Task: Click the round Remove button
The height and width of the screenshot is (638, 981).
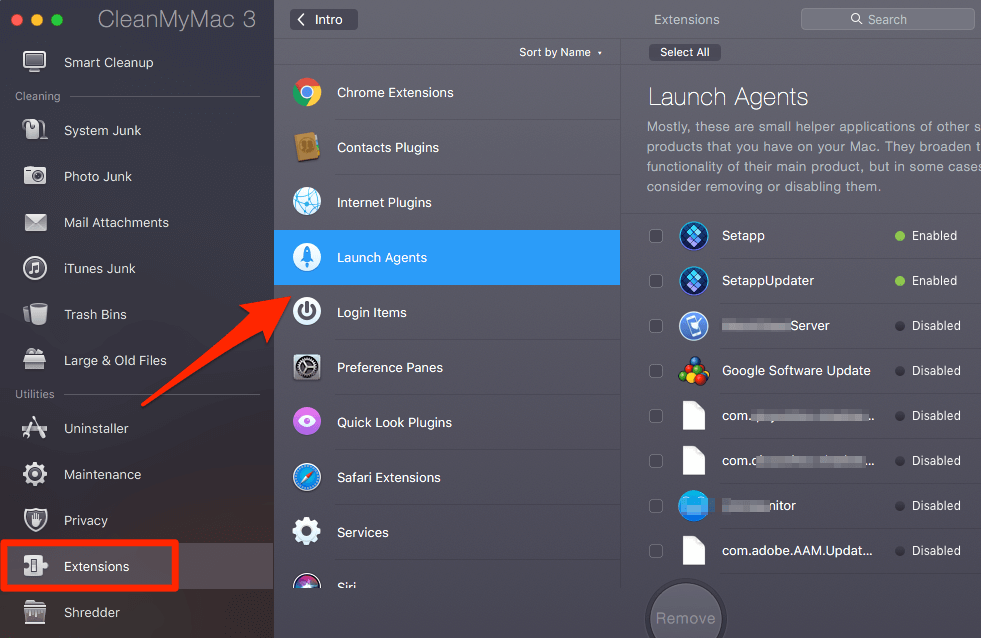Action: click(686, 618)
